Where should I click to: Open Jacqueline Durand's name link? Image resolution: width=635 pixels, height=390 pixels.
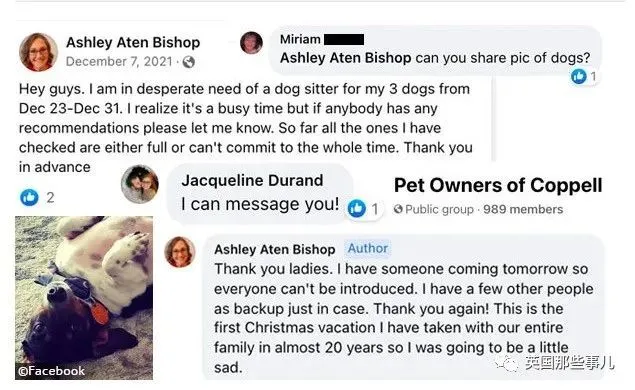[x=252, y=180]
